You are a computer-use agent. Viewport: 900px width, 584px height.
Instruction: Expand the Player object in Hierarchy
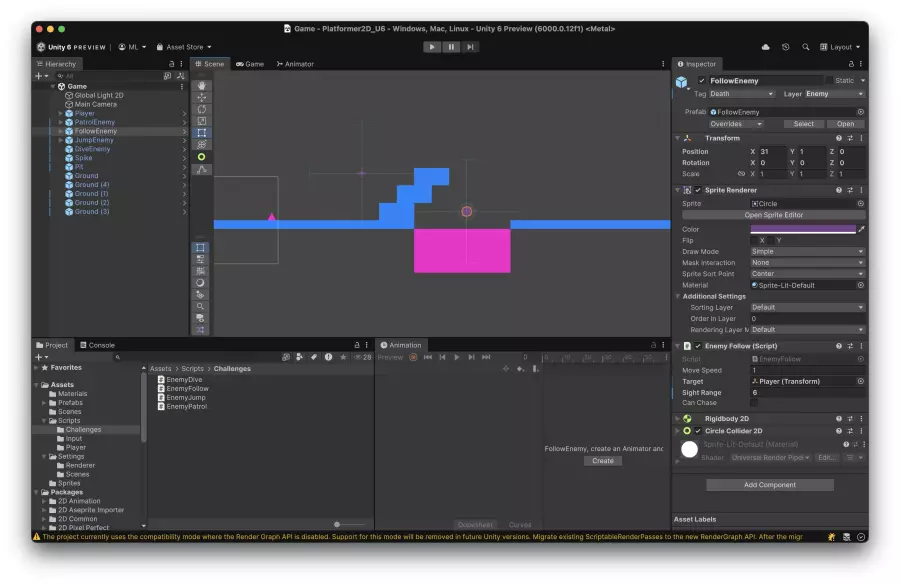point(60,113)
